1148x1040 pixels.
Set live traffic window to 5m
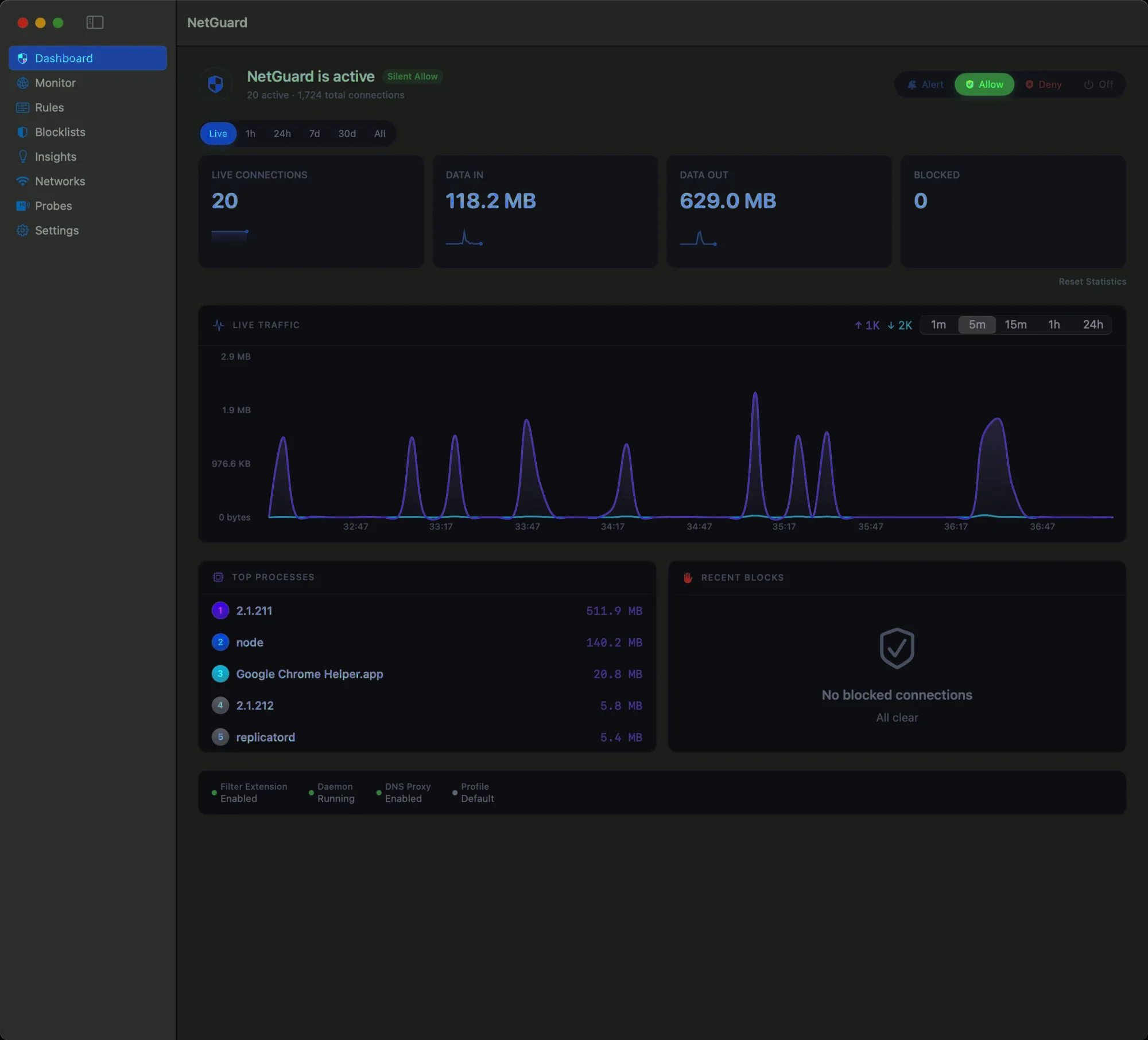coord(977,325)
